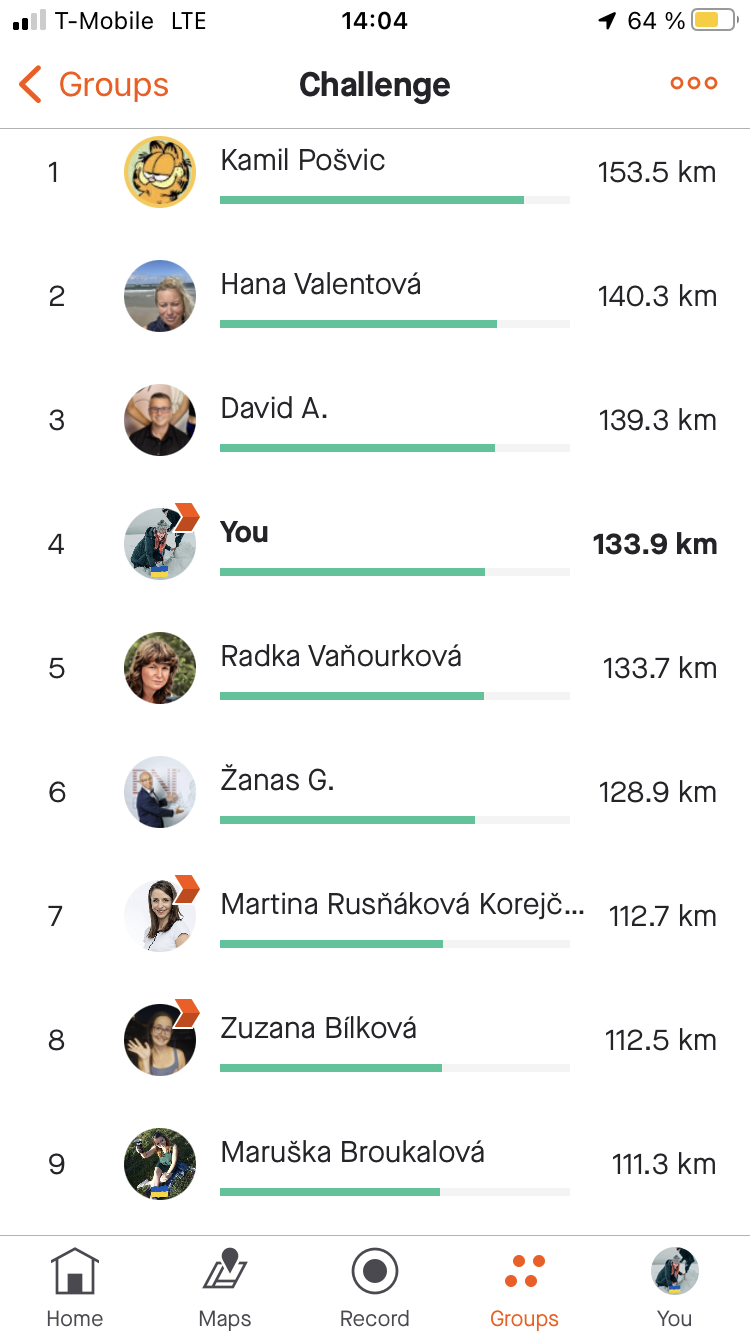Select Zuzana Bílková's name

(x=318, y=1029)
